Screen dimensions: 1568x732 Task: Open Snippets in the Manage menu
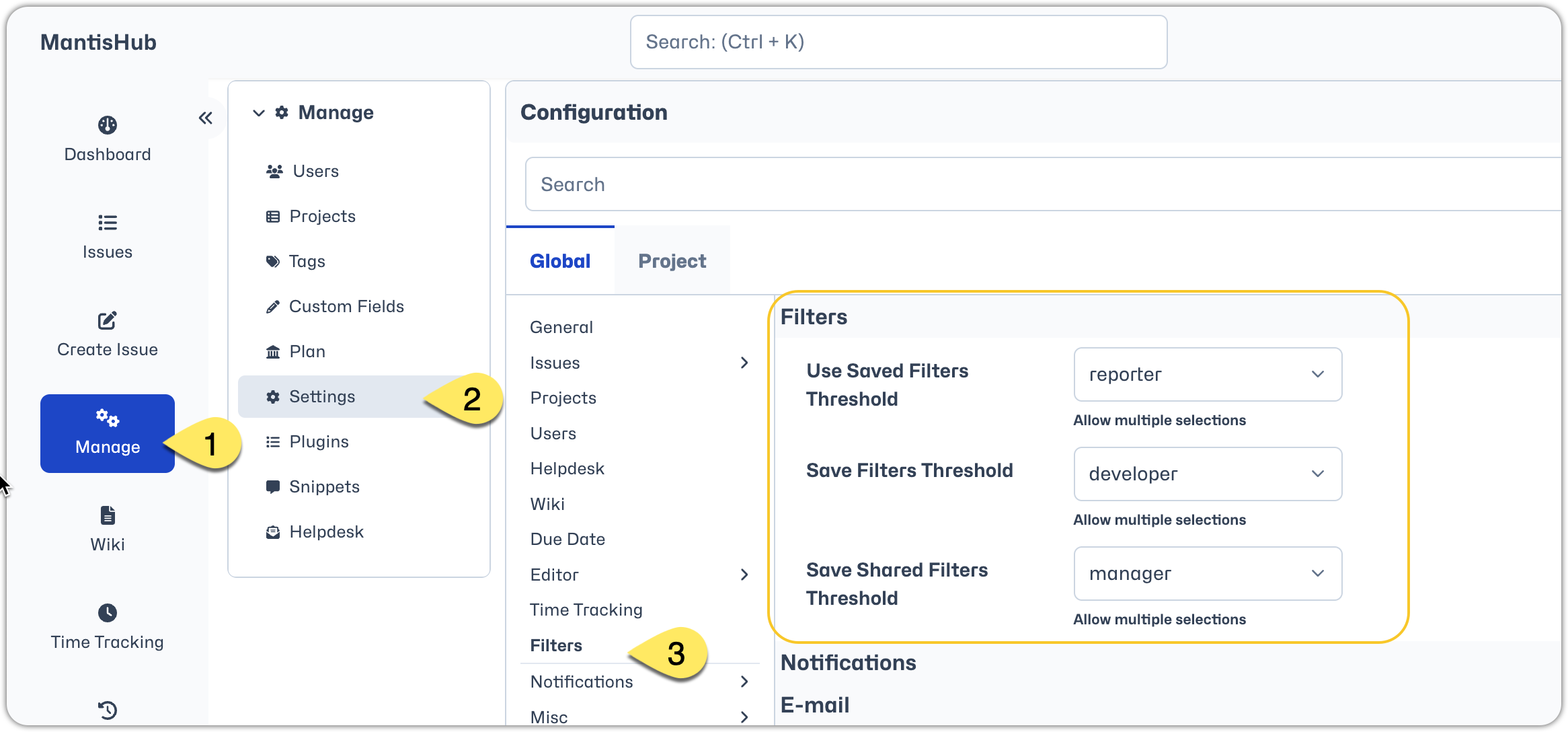pos(325,487)
